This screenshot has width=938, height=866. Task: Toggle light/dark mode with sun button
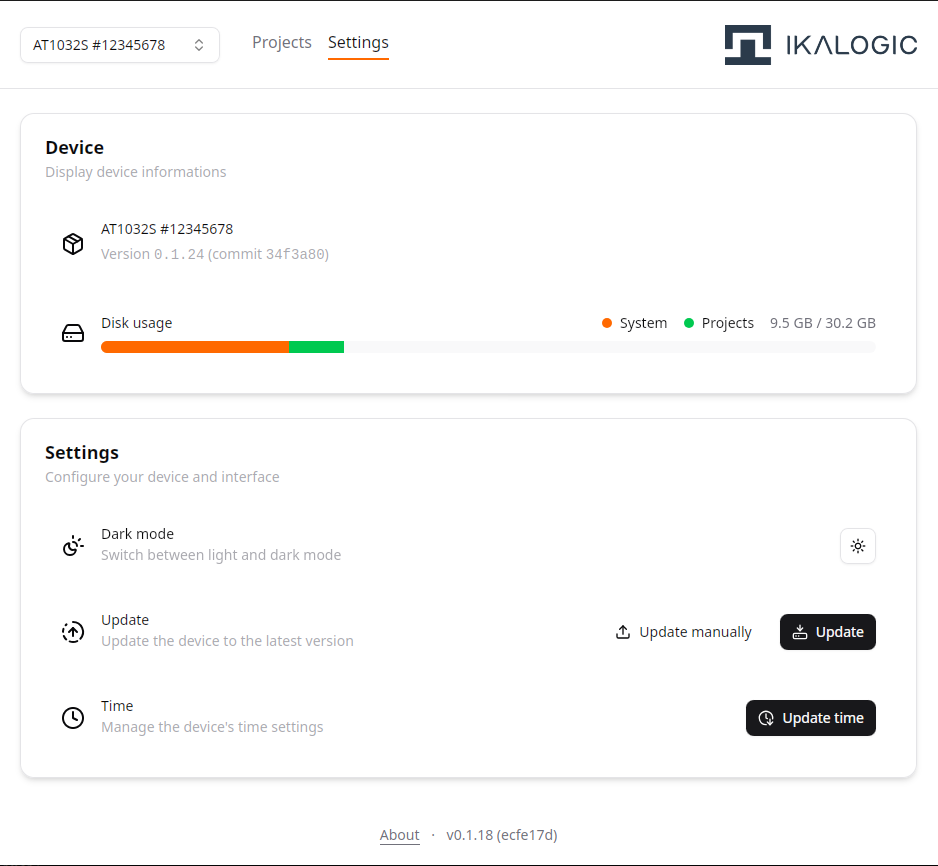tap(857, 546)
